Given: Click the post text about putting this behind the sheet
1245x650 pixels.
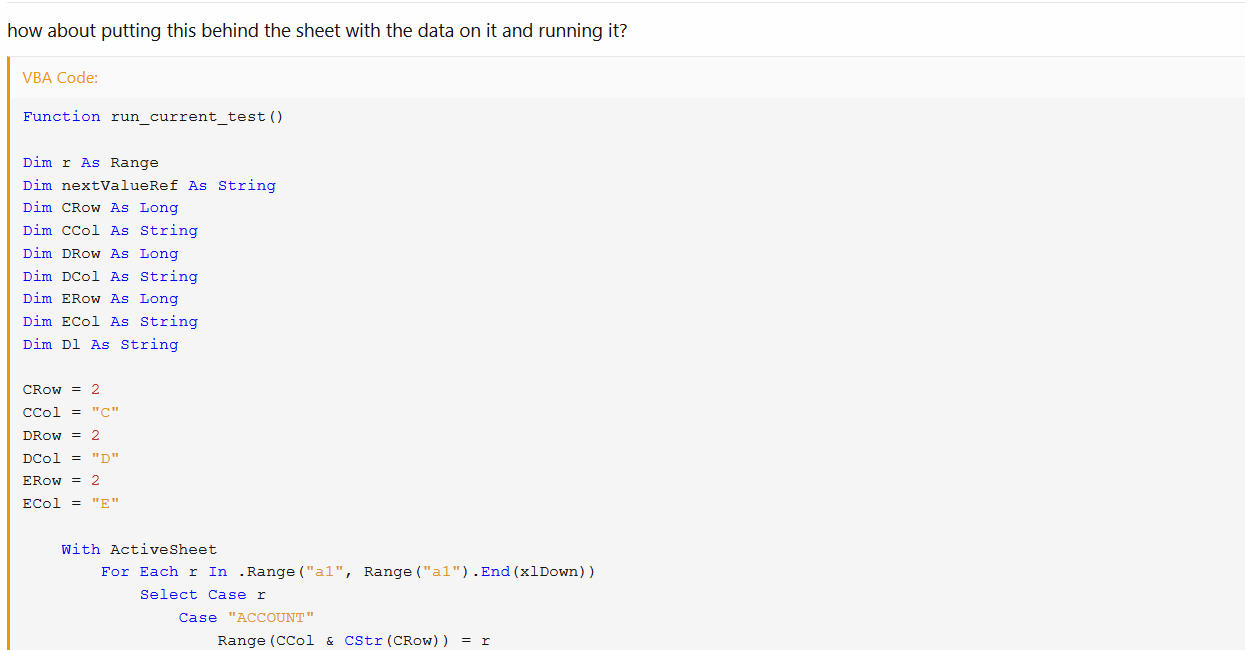Looking at the screenshot, I should tap(317, 30).
